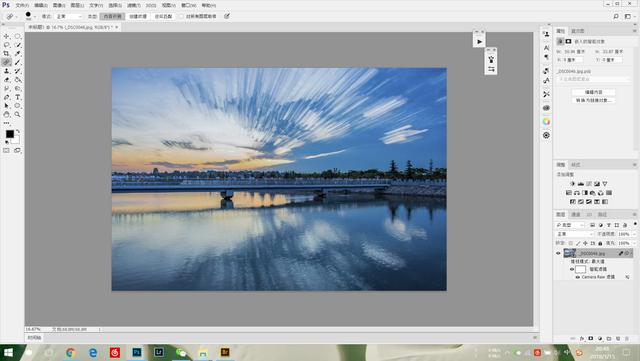
Task: Open the healing Mode dropdown
Action: (x=68, y=16)
